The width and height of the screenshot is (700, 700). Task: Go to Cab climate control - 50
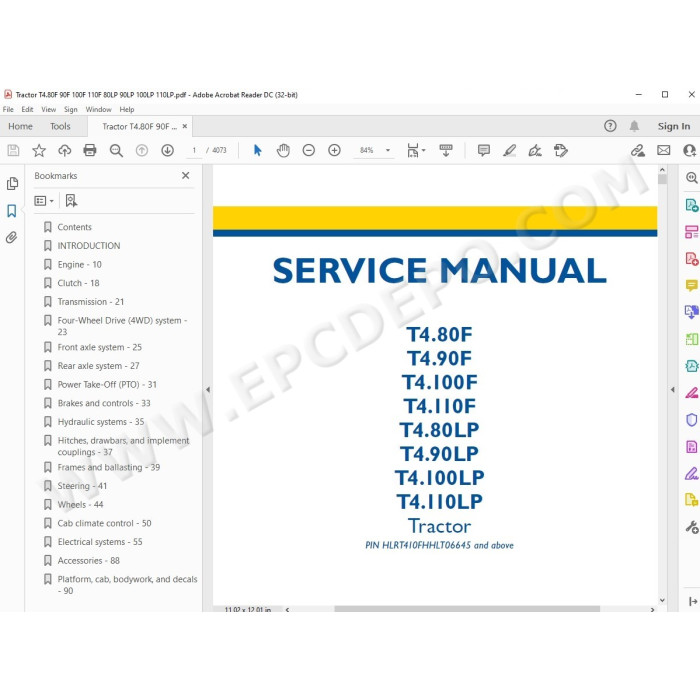(x=104, y=523)
